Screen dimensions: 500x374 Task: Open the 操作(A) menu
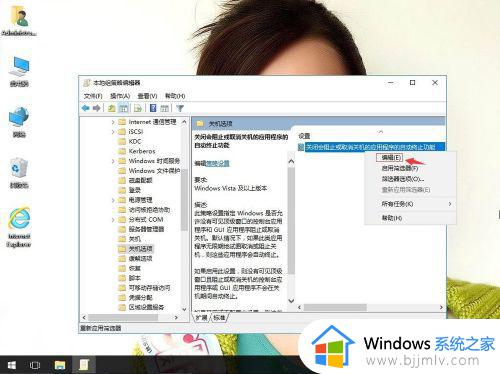[x=120, y=96]
